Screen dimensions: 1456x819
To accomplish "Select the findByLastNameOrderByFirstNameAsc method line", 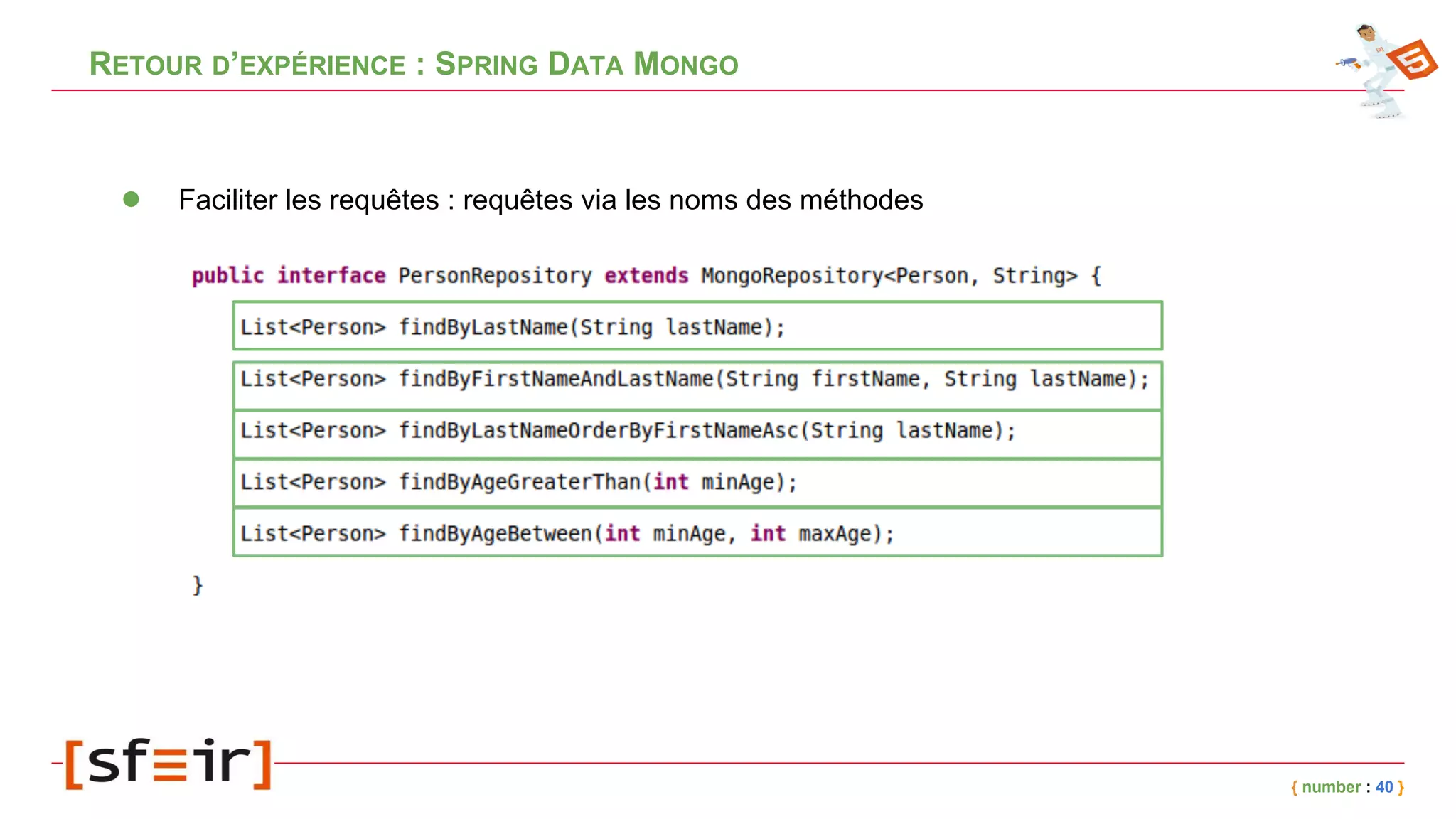I will [697, 434].
